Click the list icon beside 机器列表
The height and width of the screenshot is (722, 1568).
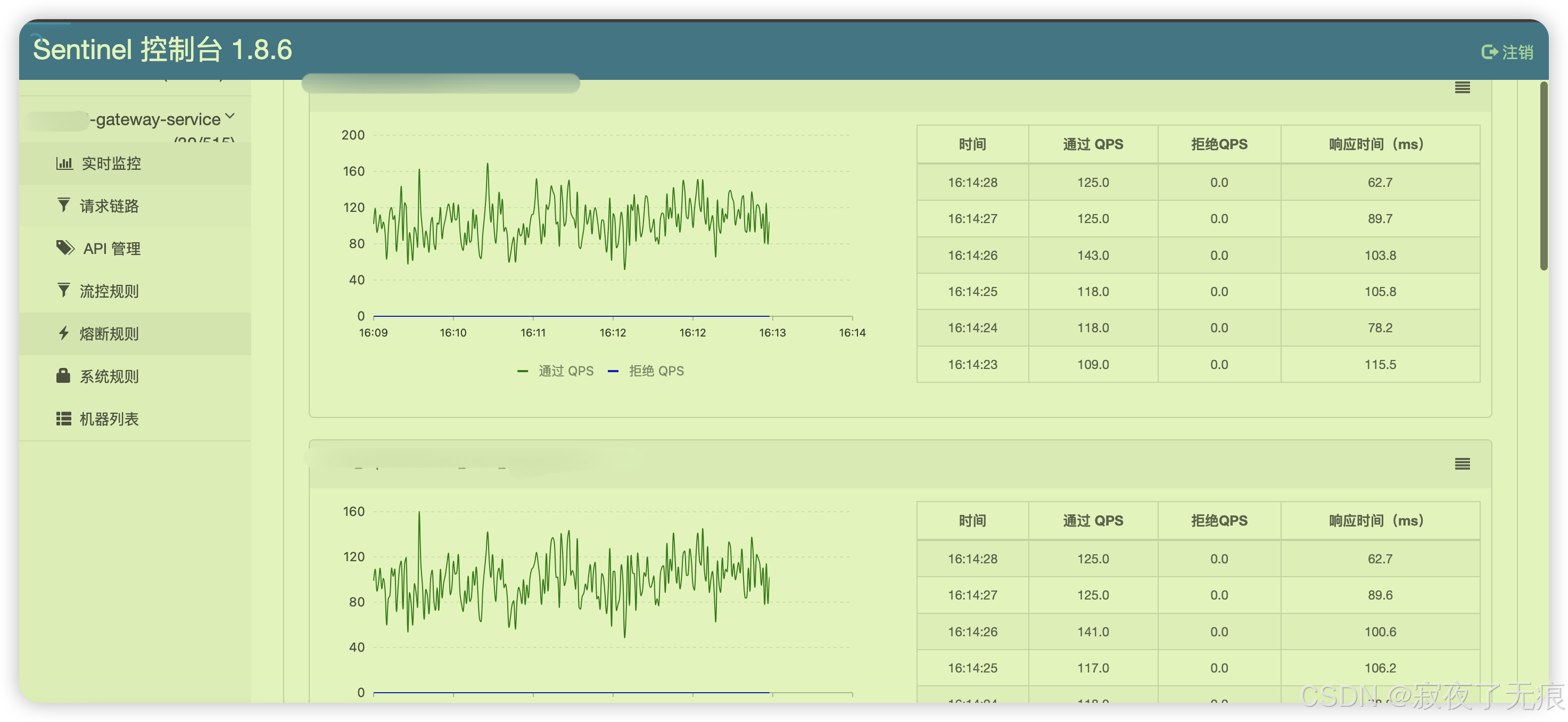(x=64, y=419)
